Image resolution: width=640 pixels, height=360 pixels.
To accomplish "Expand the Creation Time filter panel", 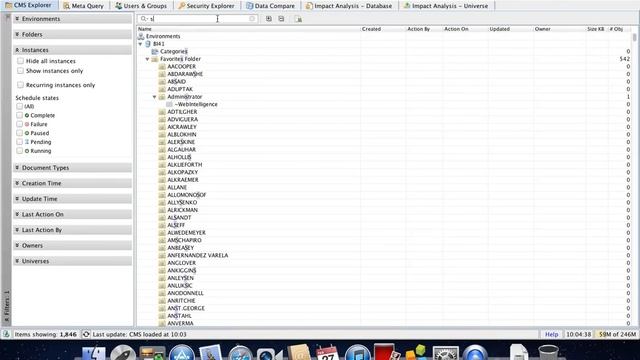I will pos(73,183).
